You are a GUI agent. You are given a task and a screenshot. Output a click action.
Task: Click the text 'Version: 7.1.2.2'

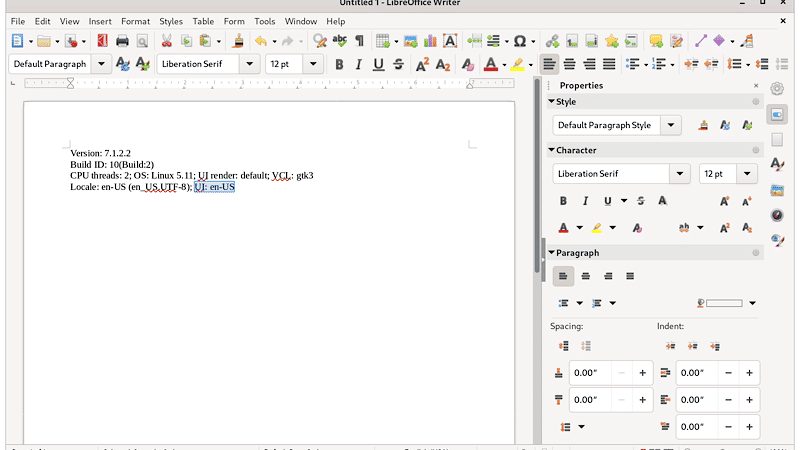101,153
